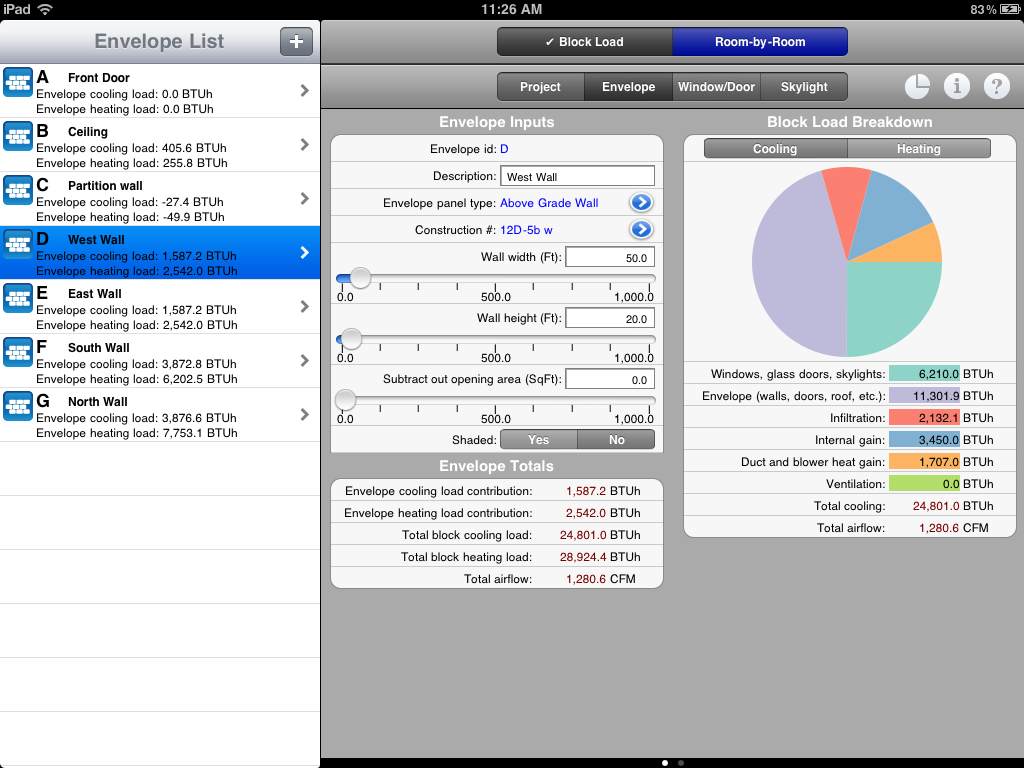The height and width of the screenshot is (768, 1024).
Task: Show Heating breakdown in chart
Action: point(918,149)
